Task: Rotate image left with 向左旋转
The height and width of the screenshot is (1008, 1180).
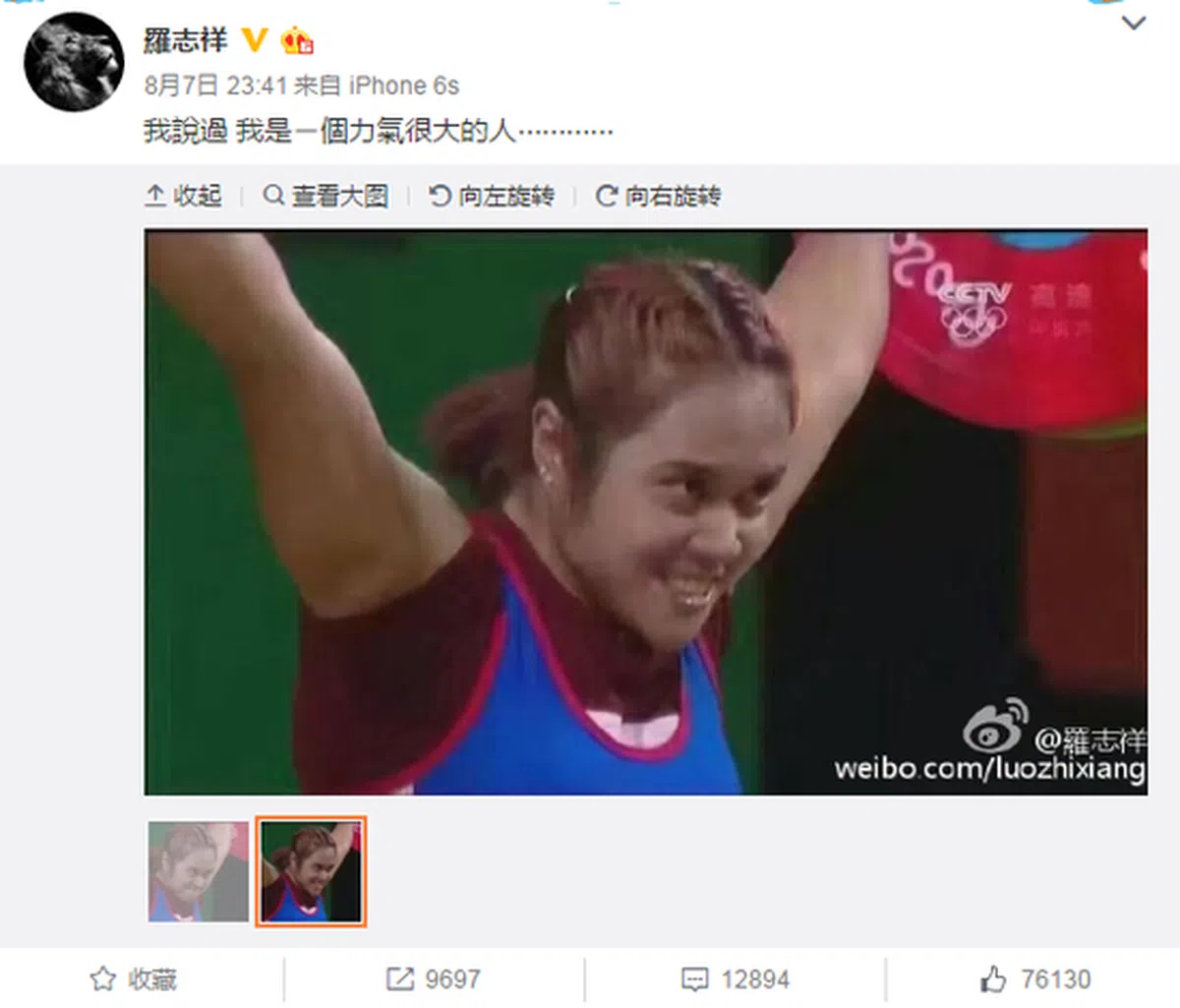Action: coord(492,196)
